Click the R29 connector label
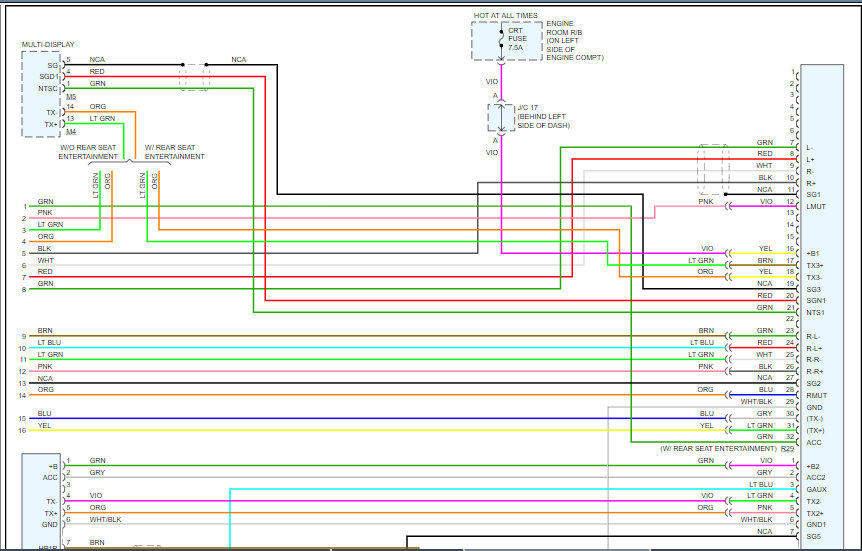The height and width of the screenshot is (551, 862). click(790, 449)
